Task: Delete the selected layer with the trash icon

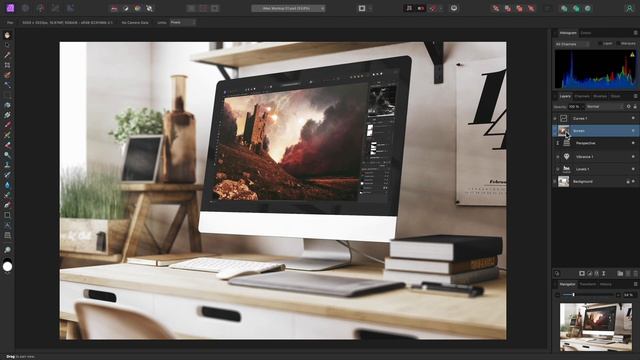Action: pyautogui.click(x=635, y=273)
